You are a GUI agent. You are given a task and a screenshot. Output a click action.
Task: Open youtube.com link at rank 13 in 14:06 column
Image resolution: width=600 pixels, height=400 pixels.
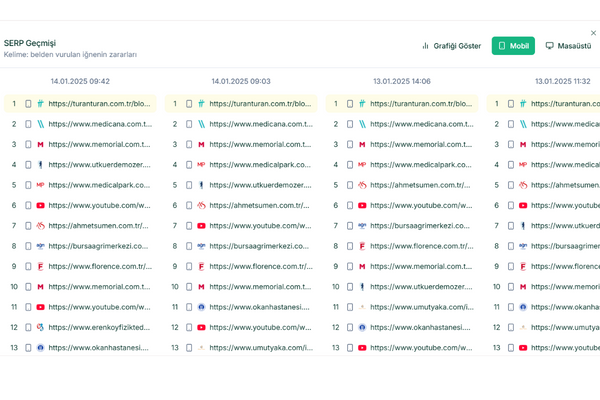(421, 348)
